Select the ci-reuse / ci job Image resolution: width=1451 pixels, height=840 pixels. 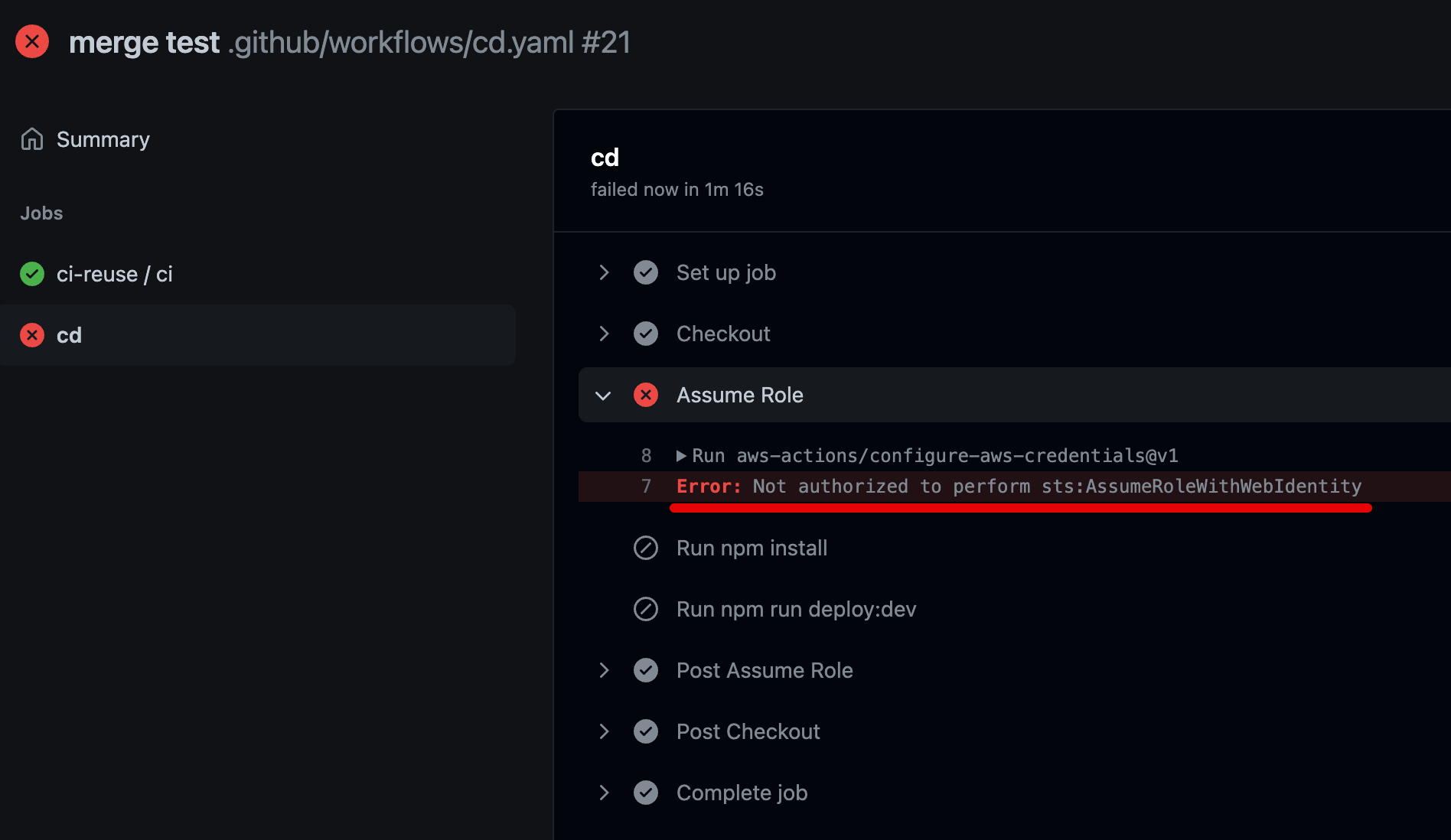point(115,274)
